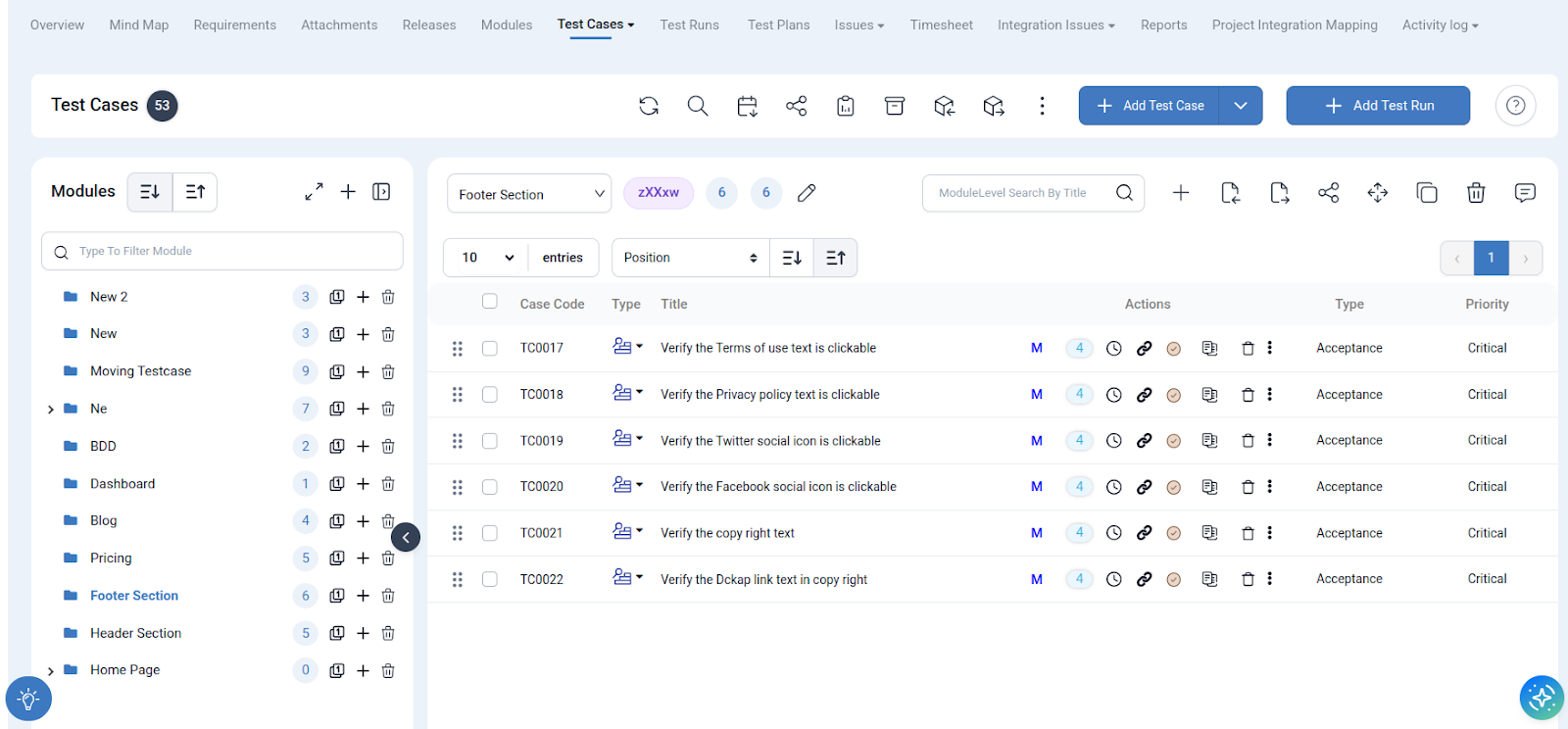Open the Footer Section module dropdown

[529, 194]
